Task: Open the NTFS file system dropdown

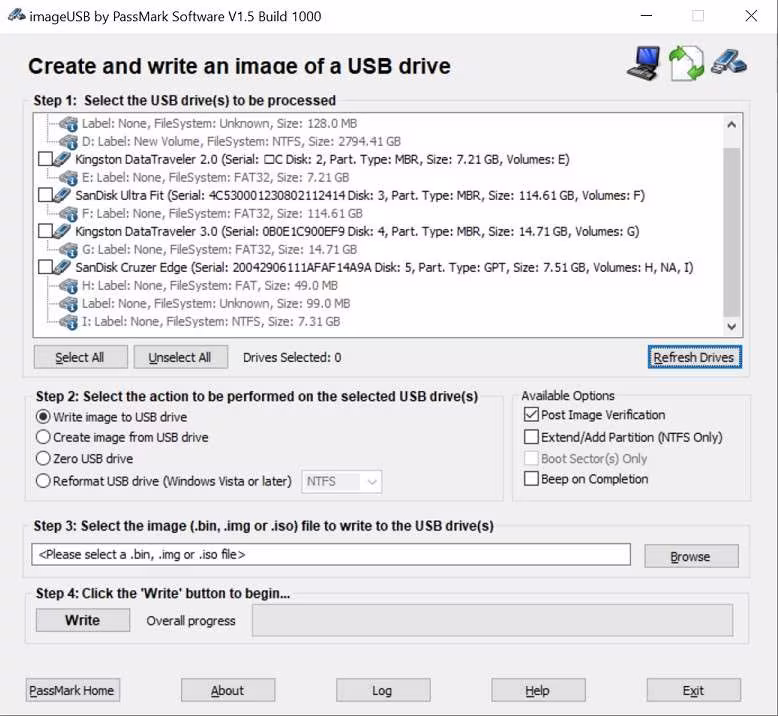Action: click(341, 481)
